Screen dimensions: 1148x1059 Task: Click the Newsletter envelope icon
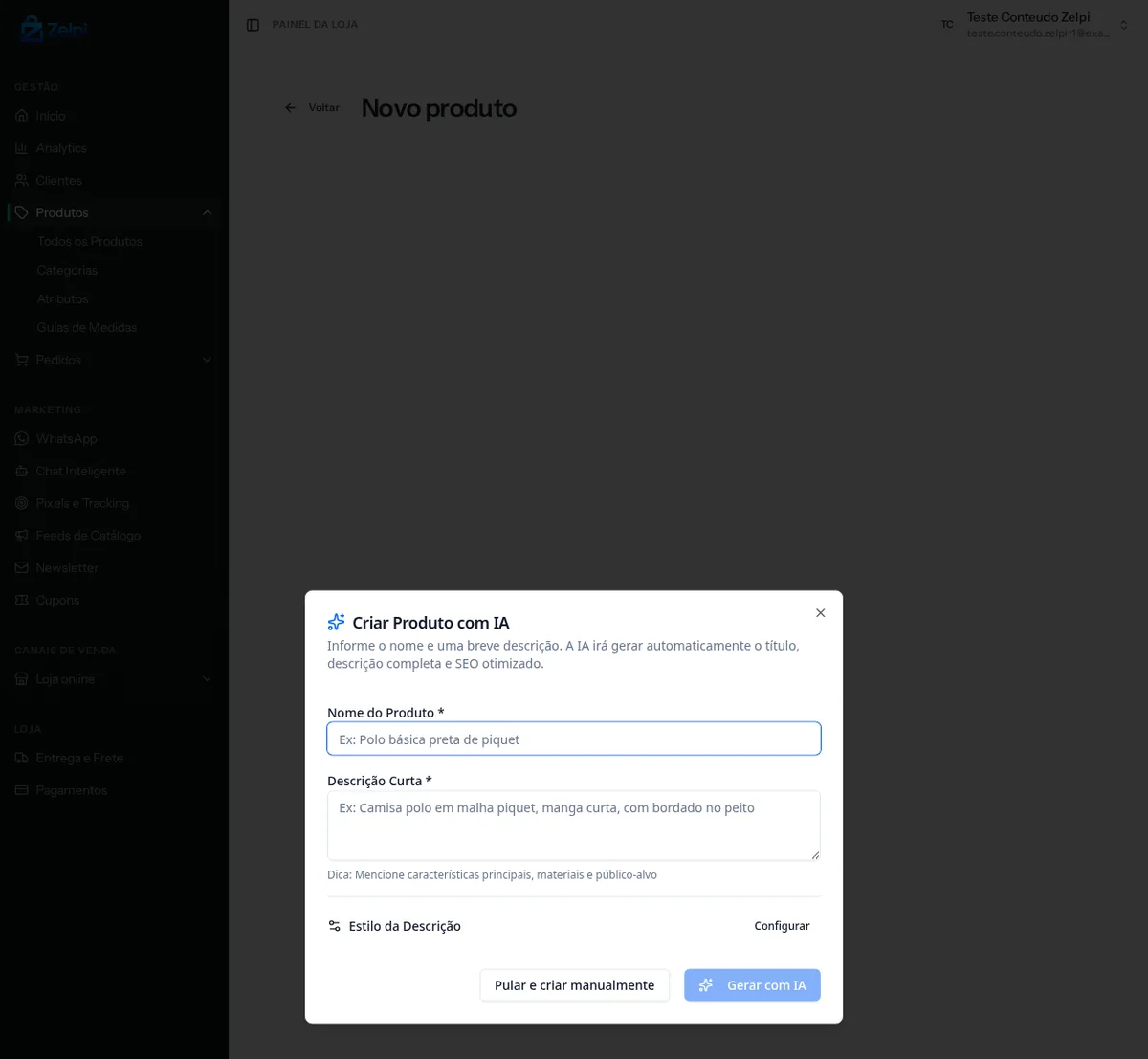pyautogui.click(x=22, y=567)
